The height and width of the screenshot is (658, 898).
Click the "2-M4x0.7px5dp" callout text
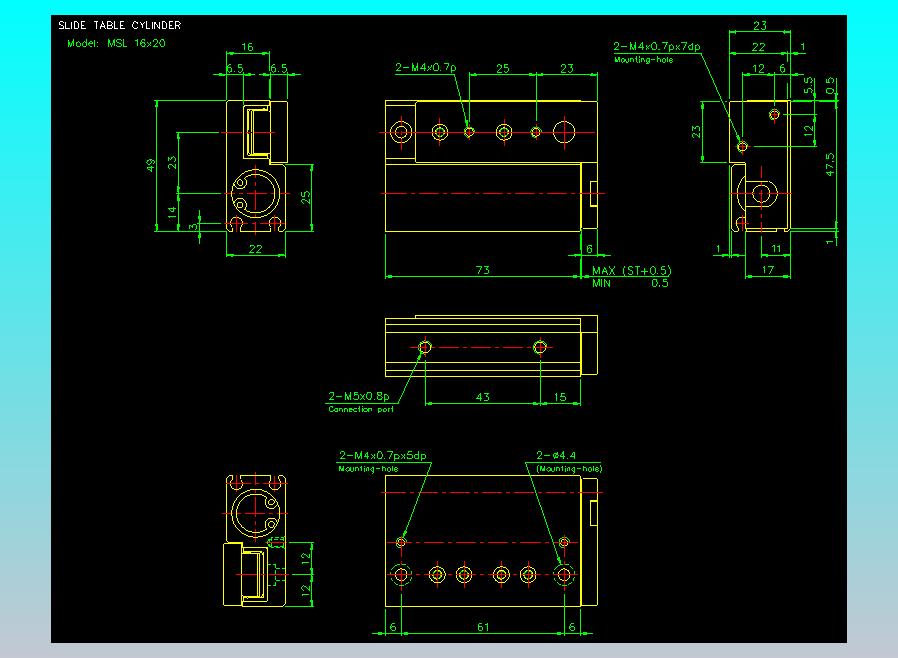(383, 455)
